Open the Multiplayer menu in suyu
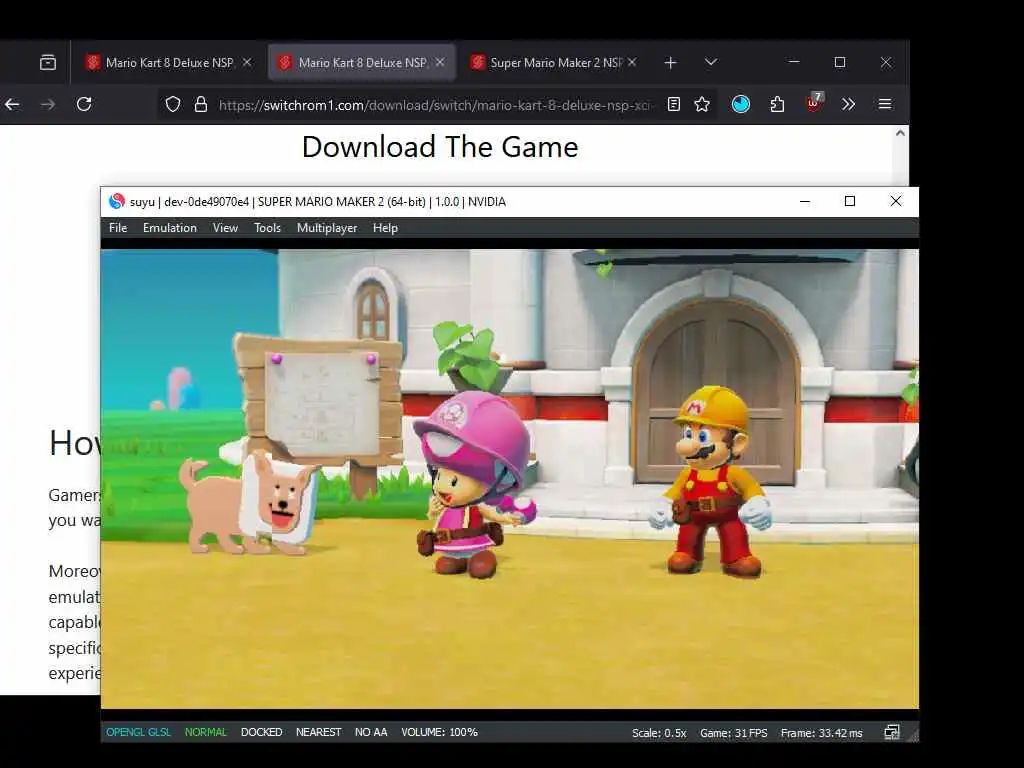Image resolution: width=1024 pixels, height=768 pixels. 327,228
